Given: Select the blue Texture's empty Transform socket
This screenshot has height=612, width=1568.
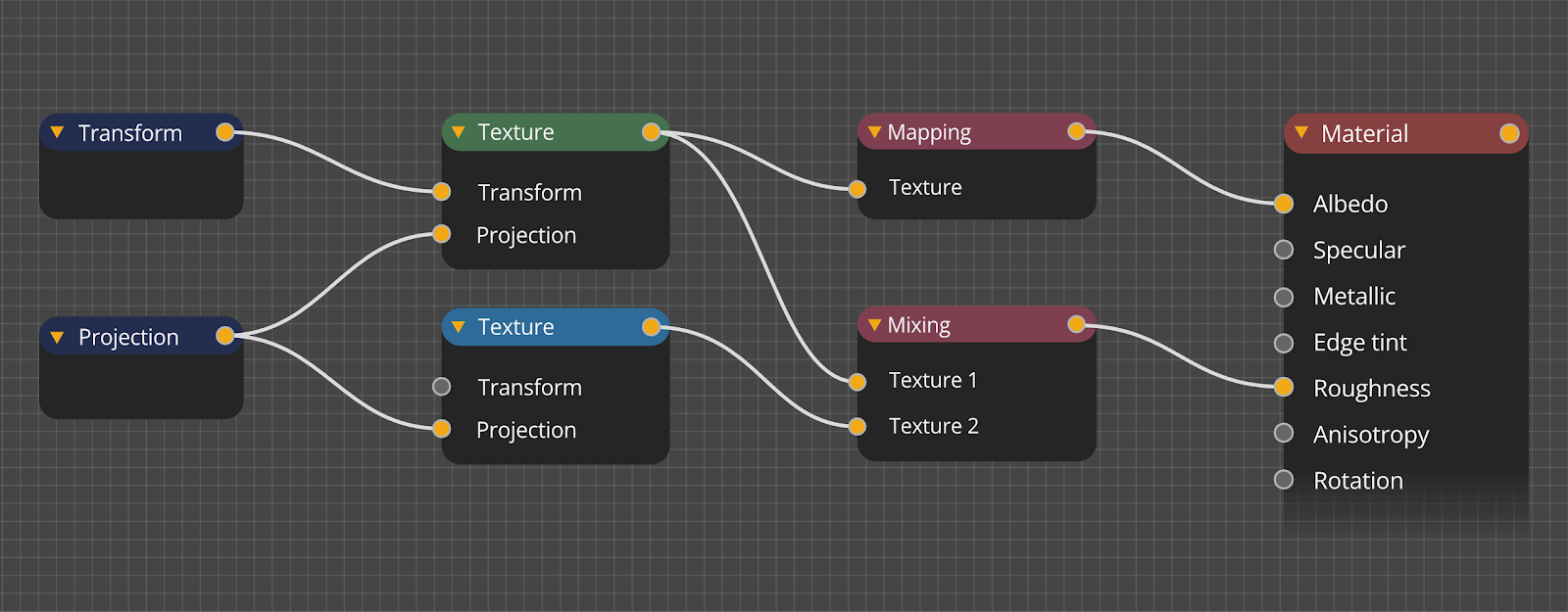Looking at the screenshot, I should tap(442, 387).
